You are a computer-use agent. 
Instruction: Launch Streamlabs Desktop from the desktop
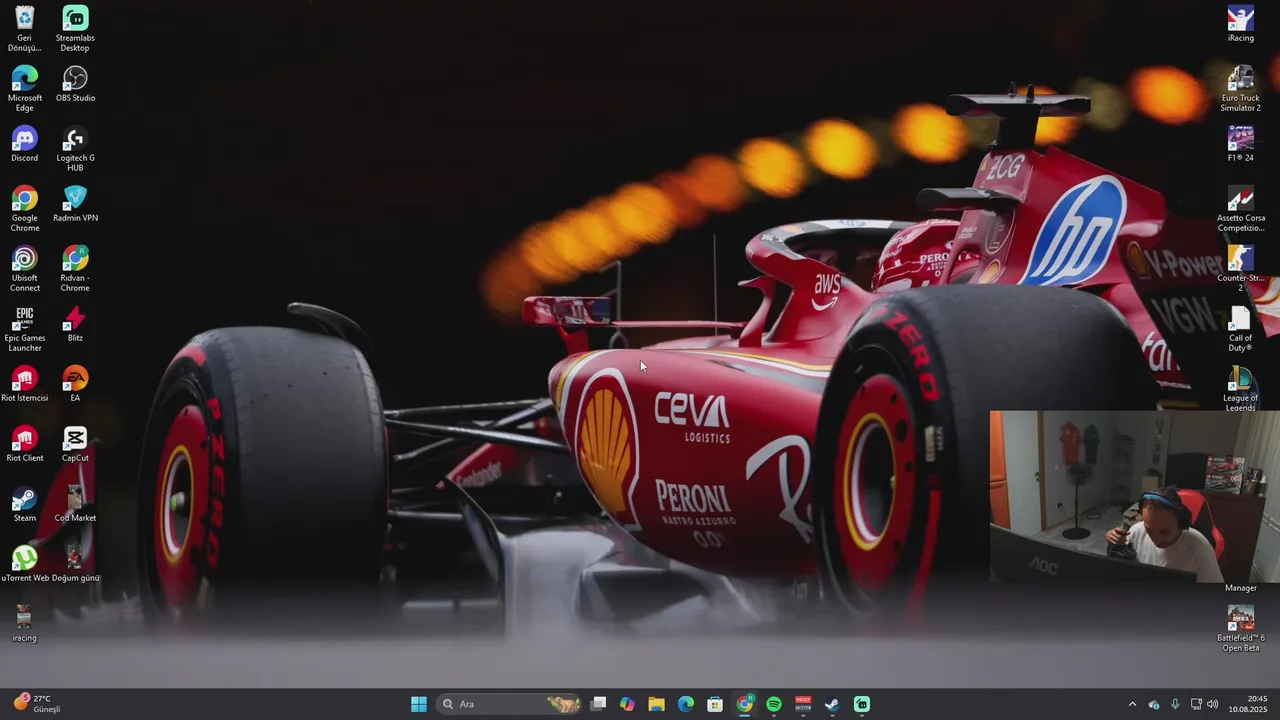coord(75,28)
